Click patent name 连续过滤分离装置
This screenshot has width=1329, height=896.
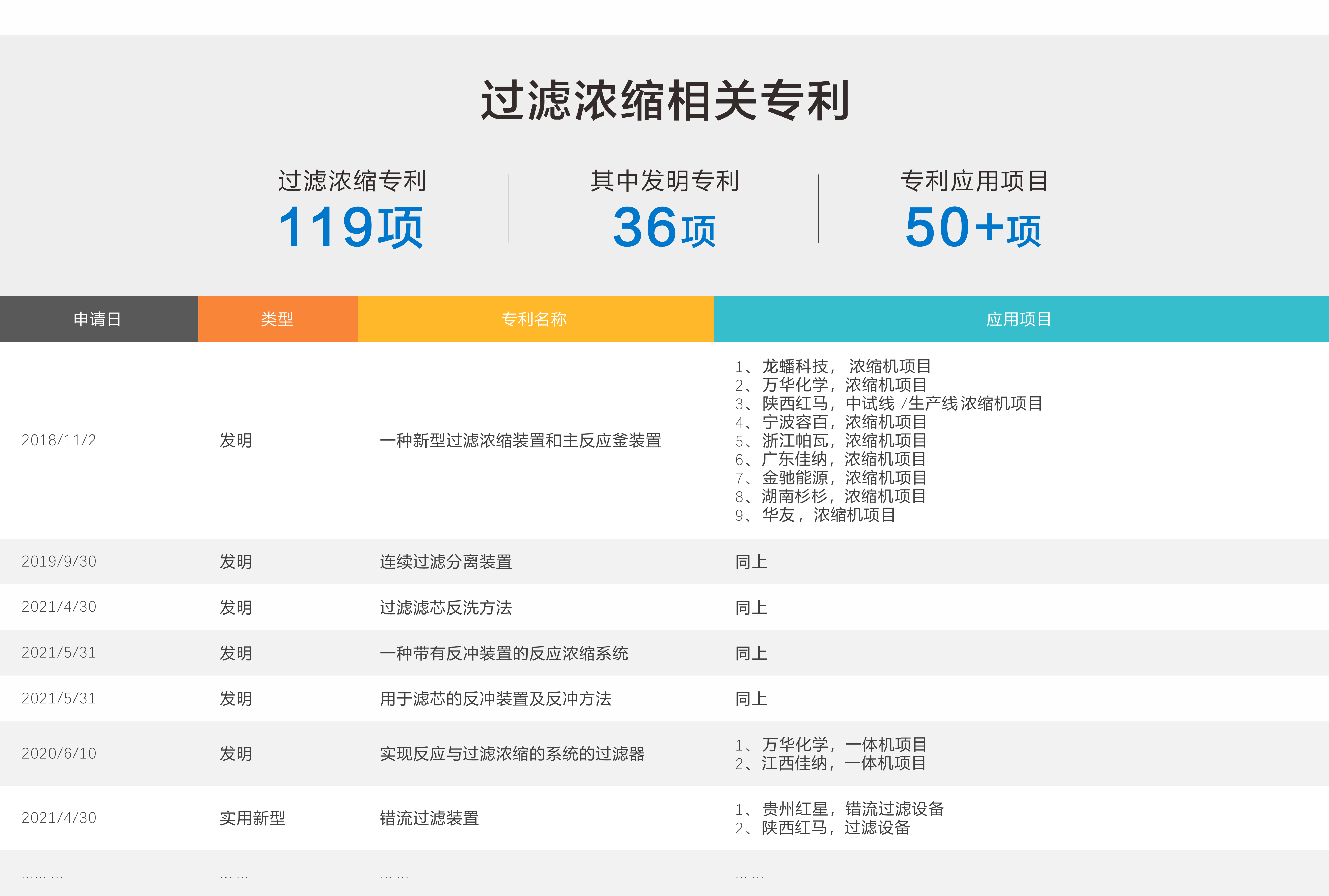446,561
